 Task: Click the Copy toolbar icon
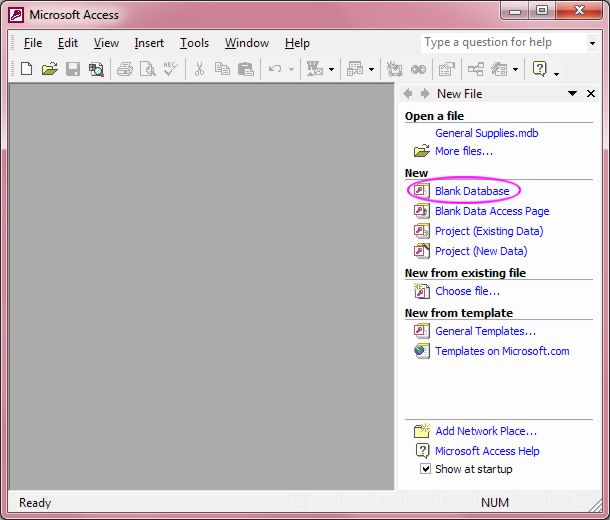222,69
